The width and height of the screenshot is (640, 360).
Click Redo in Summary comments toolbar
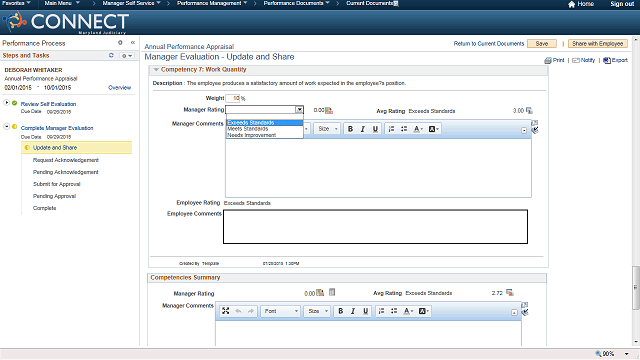coord(251,311)
